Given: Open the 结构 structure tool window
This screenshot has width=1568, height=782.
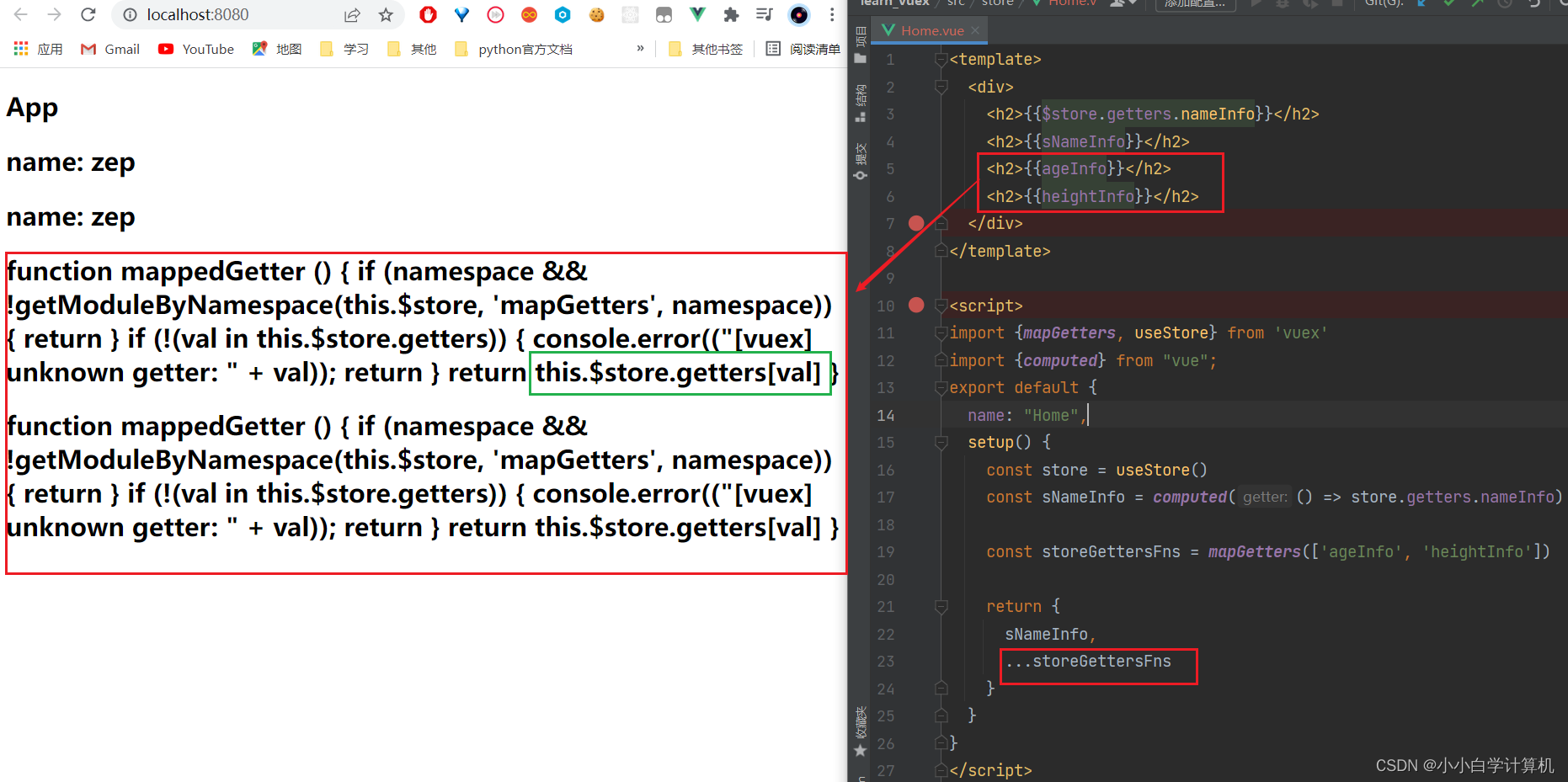Looking at the screenshot, I should pos(860,103).
